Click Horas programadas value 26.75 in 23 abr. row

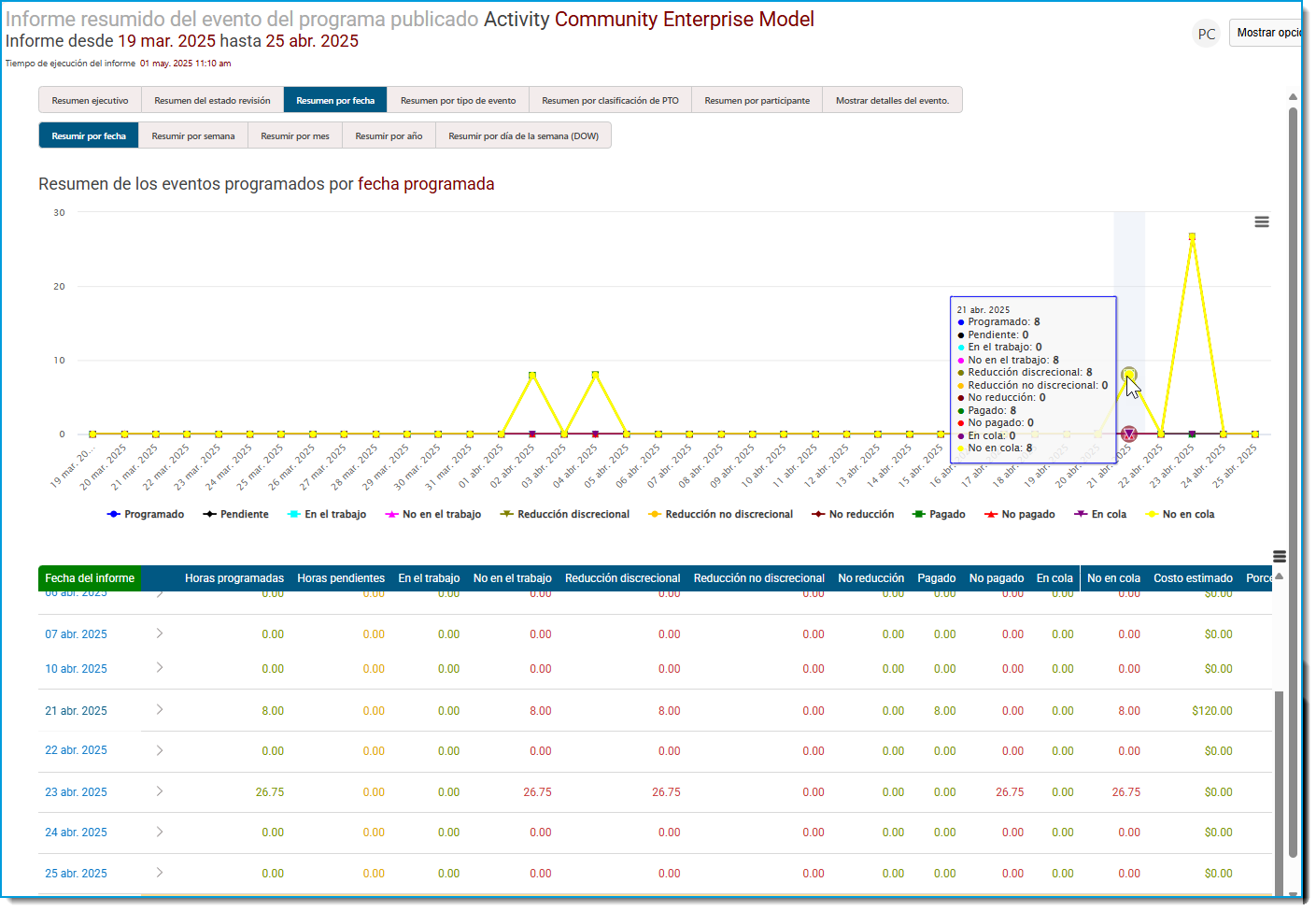[x=270, y=792]
